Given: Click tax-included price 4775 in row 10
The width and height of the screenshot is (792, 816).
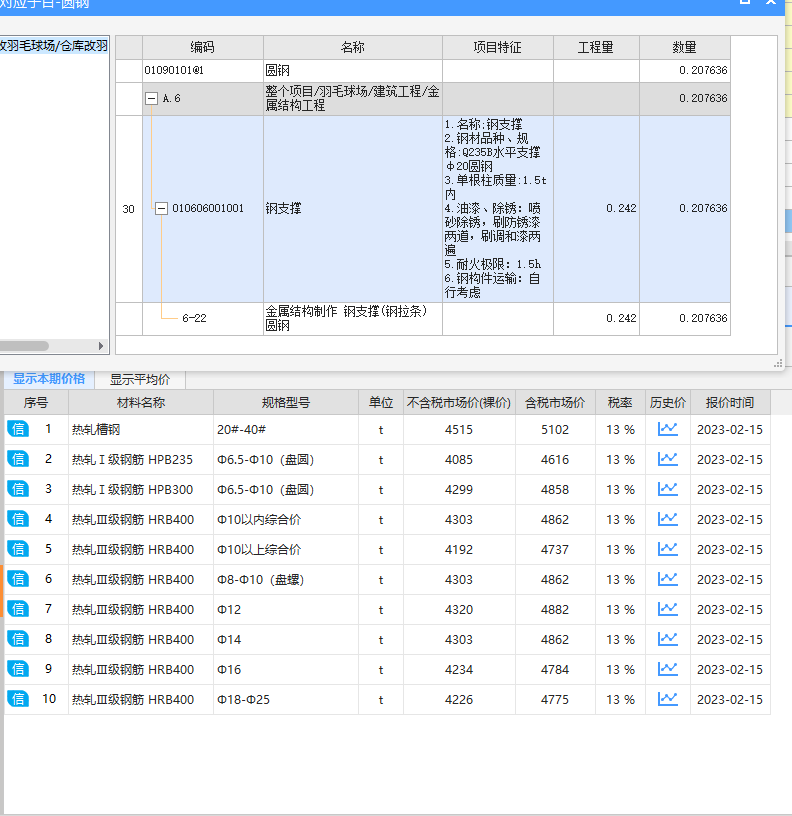Looking at the screenshot, I should pos(555,699).
